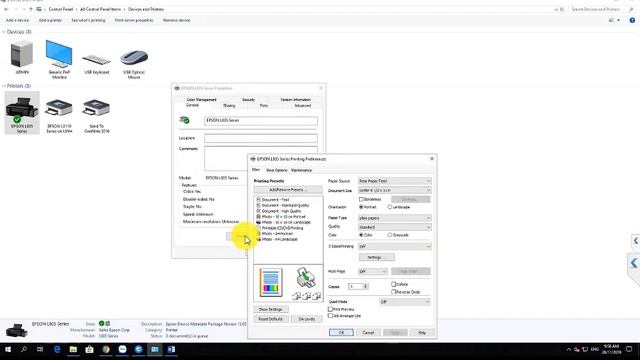Enable the Collate checkbox
This screenshot has height=360, width=640.
coord(393,284)
